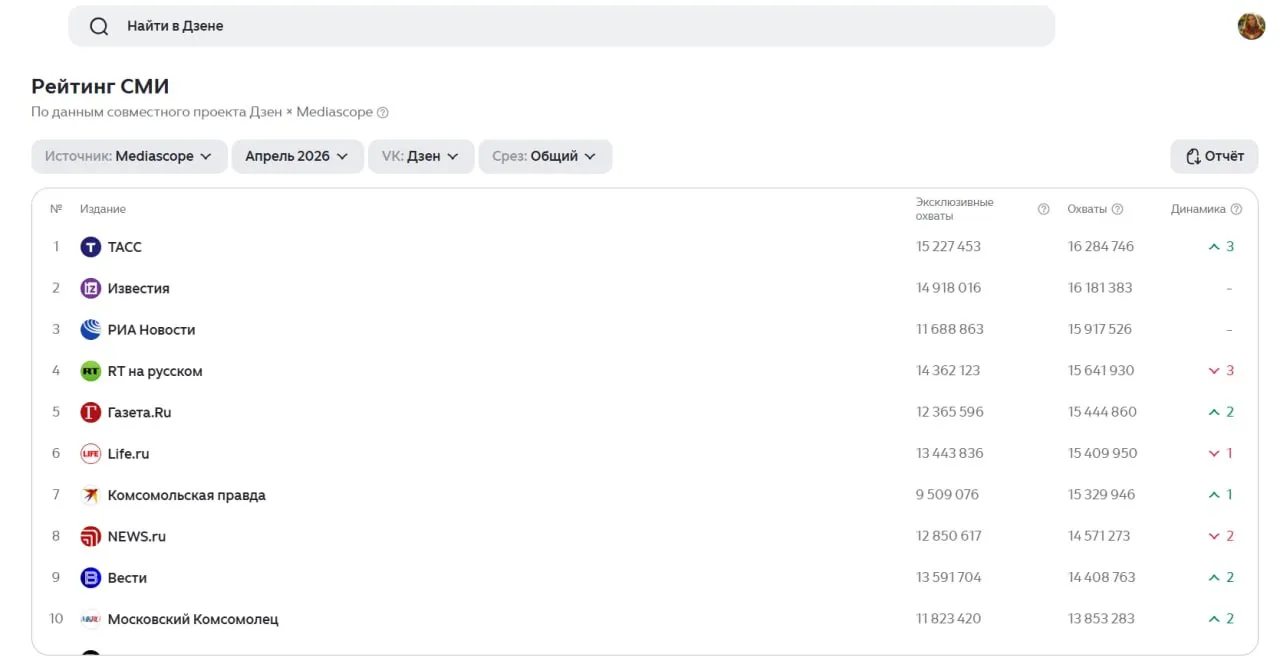This screenshot has height=667, width=1280.
Task: Click the Динамика column header text
Action: coord(1198,209)
